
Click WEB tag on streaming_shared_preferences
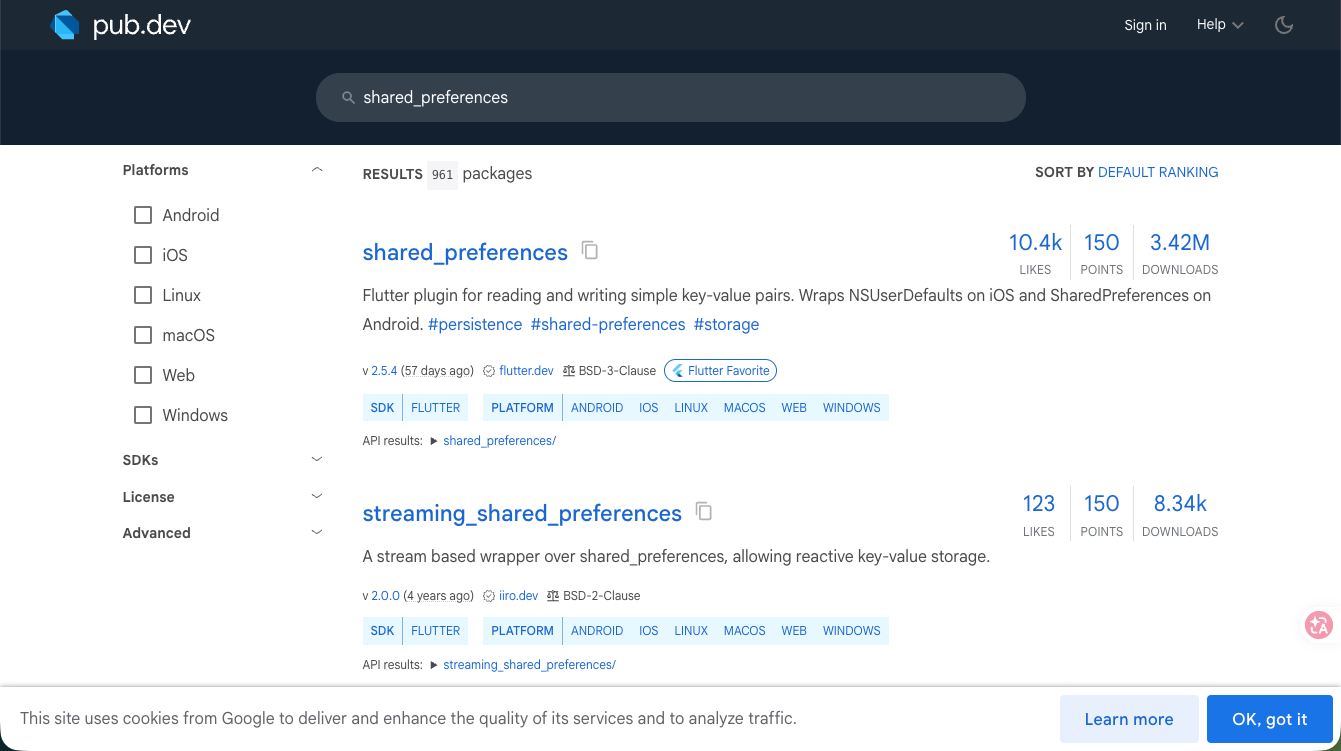(794, 631)
